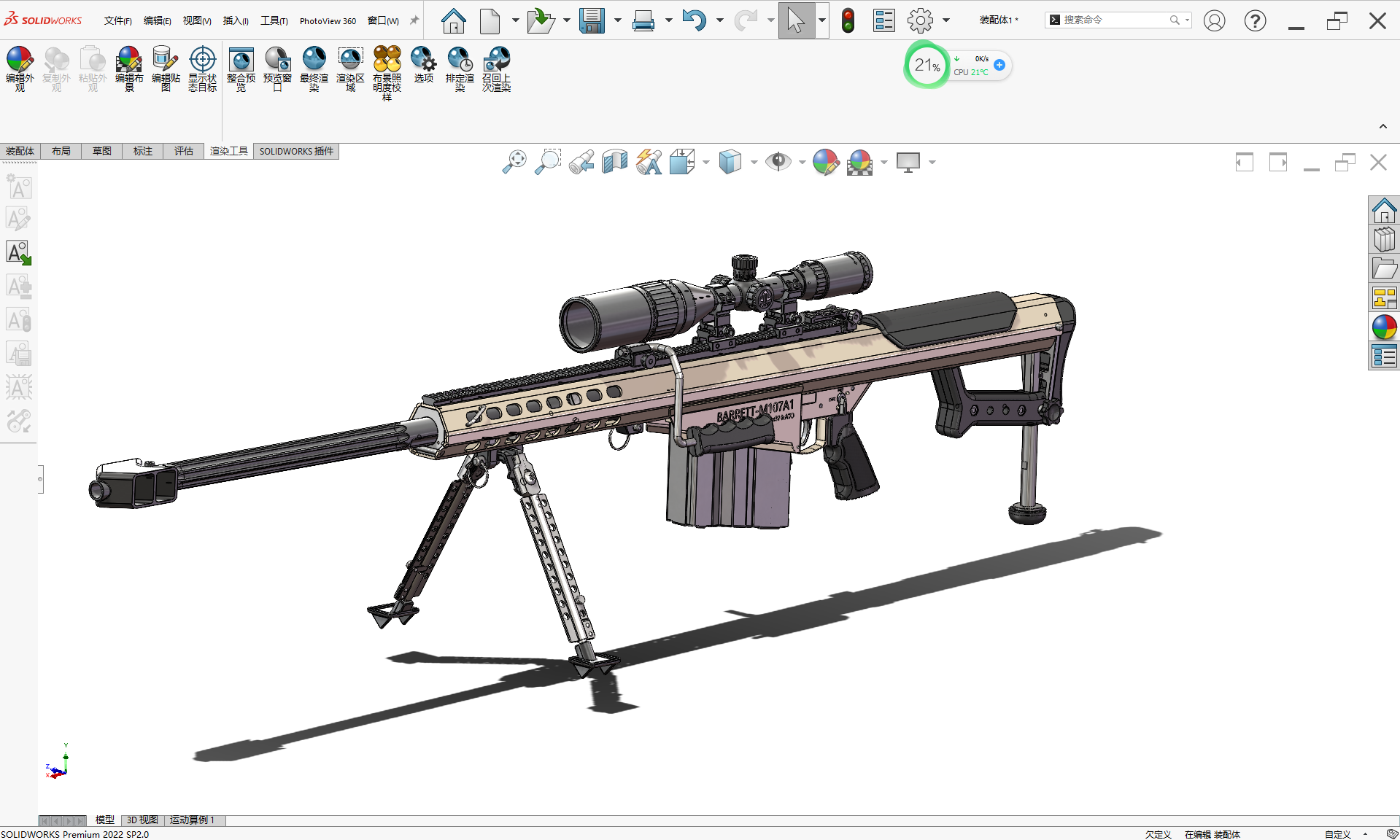Pin the menu bar with pushpin
This screenshot has height=840, width=1400.
[414, 20]
